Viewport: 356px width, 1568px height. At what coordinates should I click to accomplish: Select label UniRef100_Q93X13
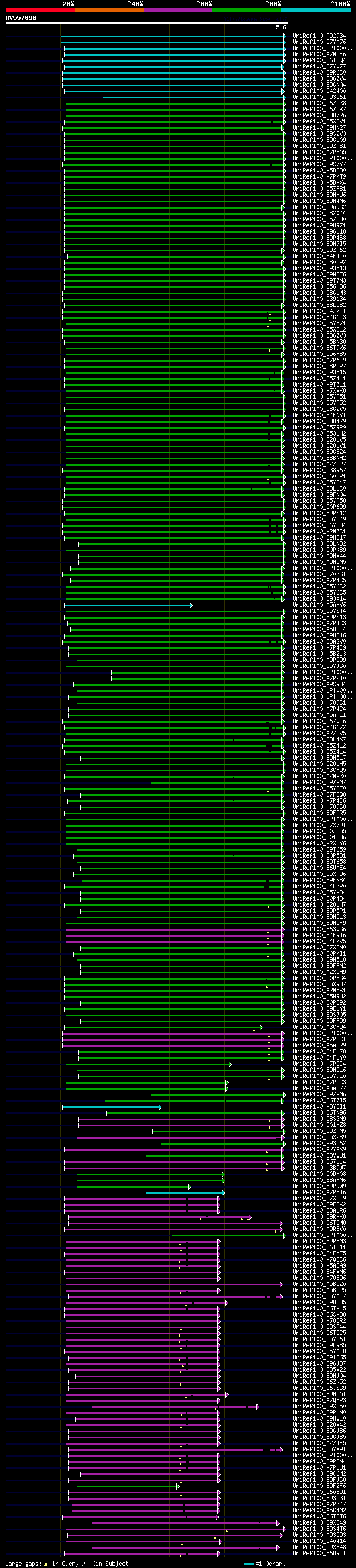319,269
